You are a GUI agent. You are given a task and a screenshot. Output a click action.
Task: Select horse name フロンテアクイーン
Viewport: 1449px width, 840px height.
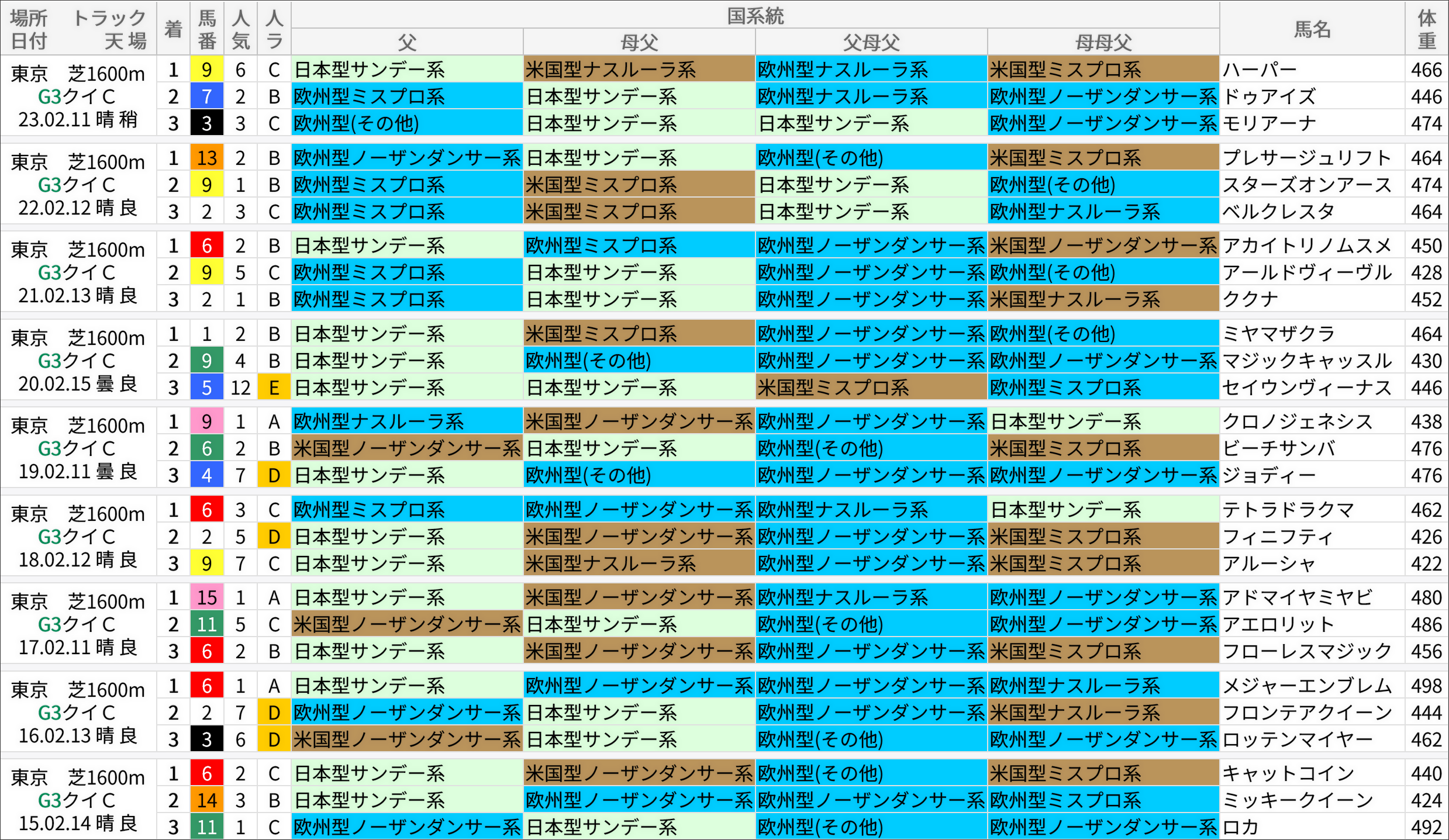click(1306, 713)
